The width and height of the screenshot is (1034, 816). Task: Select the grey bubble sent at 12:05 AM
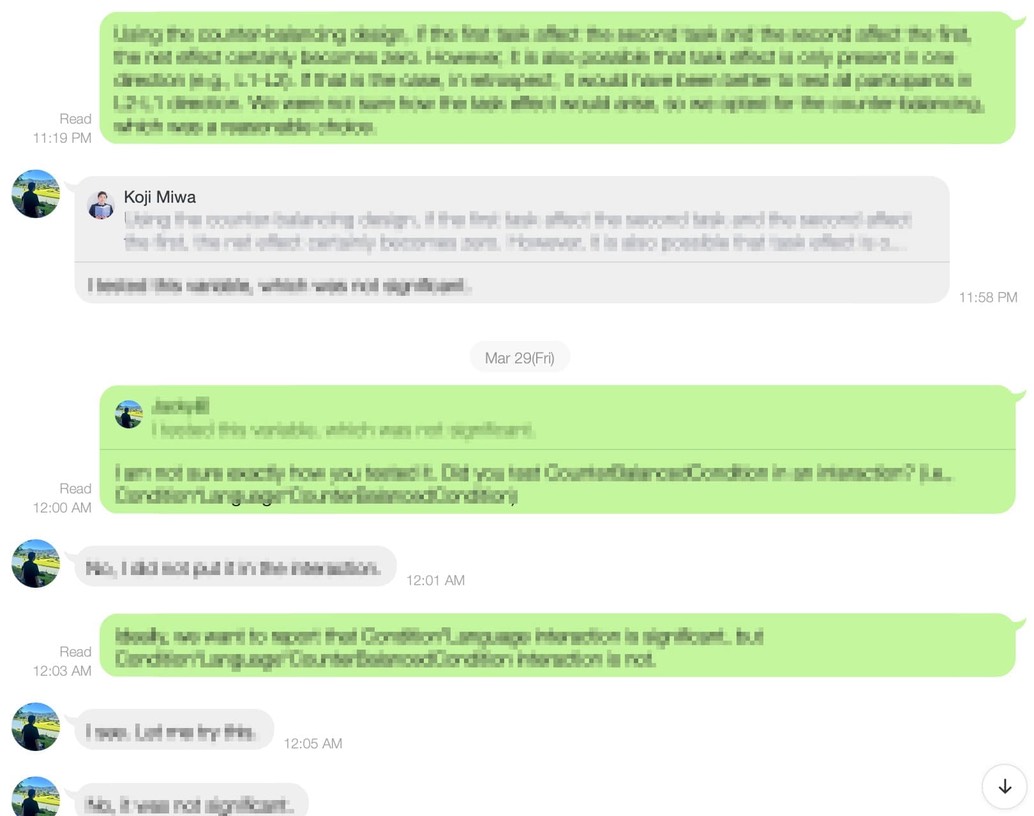point(174,730)
